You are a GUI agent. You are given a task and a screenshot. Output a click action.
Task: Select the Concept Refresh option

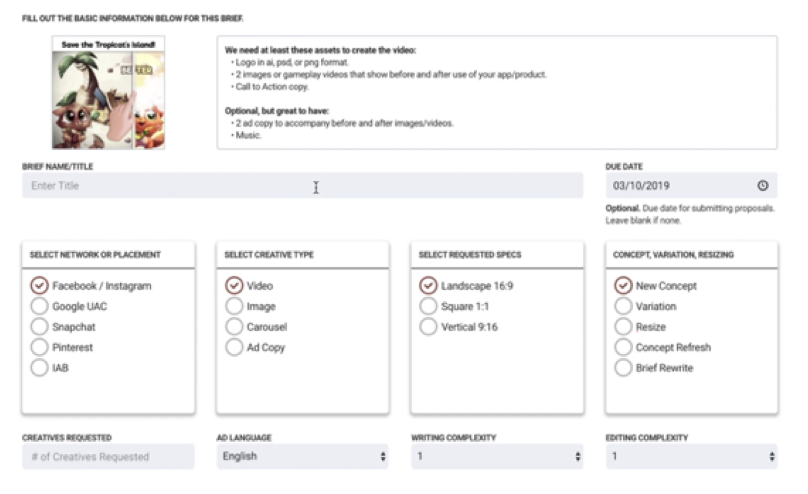[x=623, y=347]
